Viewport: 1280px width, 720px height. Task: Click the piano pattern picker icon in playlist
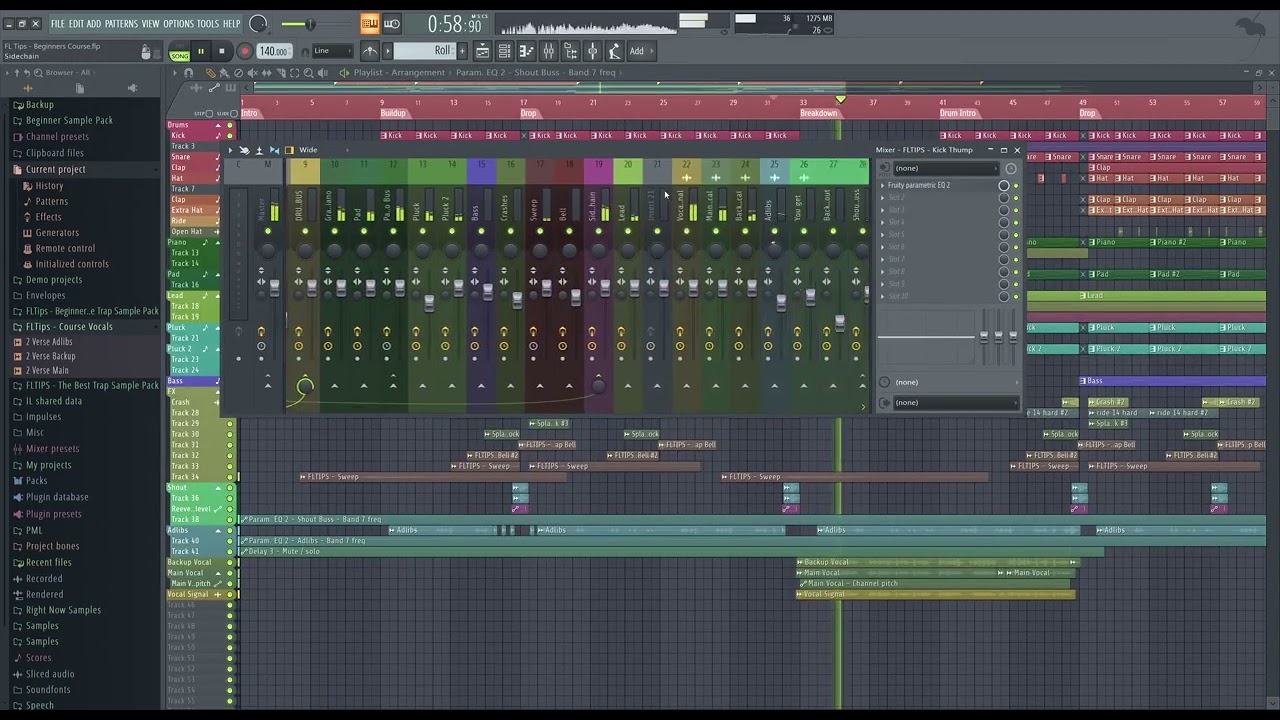(230, 88)
